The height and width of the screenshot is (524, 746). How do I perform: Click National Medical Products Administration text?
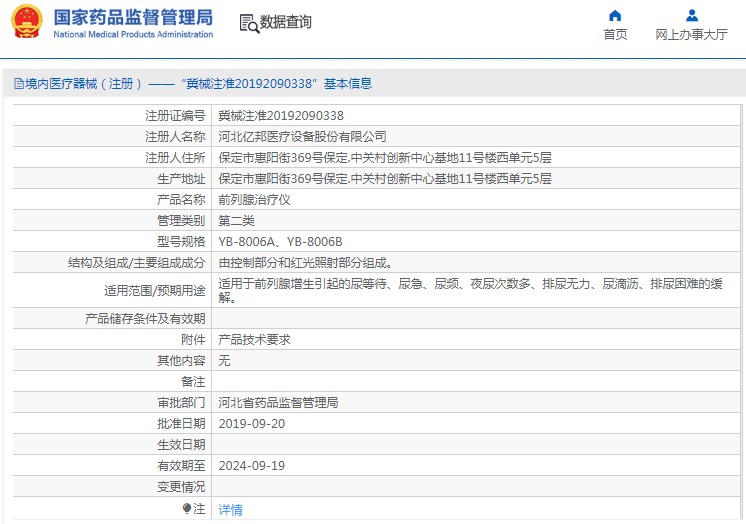pyautogui.click(x=133, y=34)
